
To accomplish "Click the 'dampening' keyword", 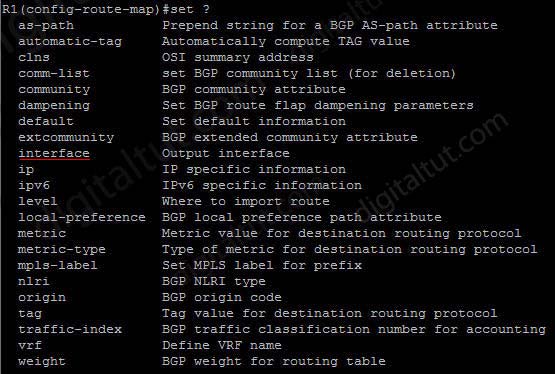I will coord(54,105).
